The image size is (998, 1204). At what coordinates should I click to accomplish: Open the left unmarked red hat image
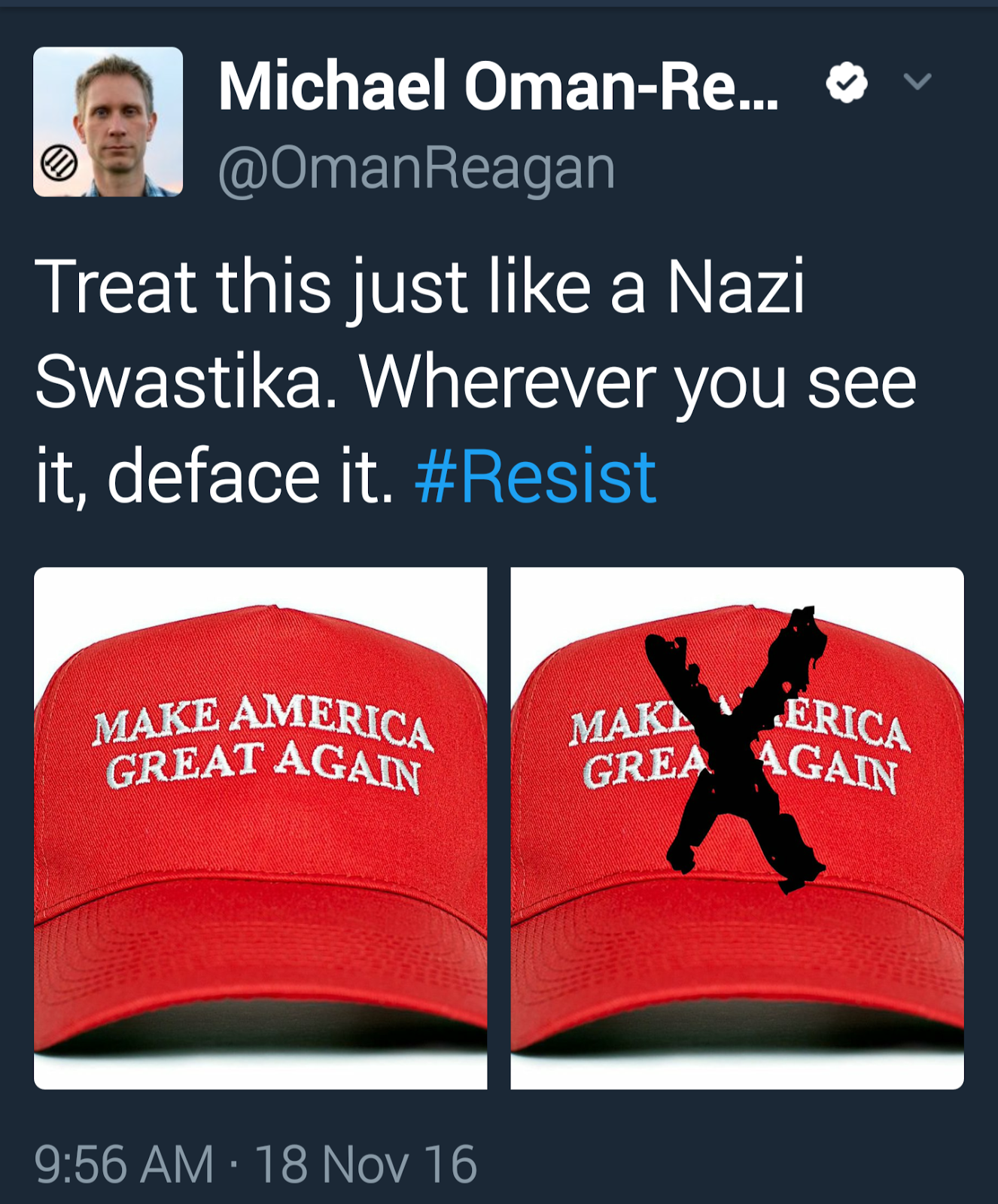[260, 828]
